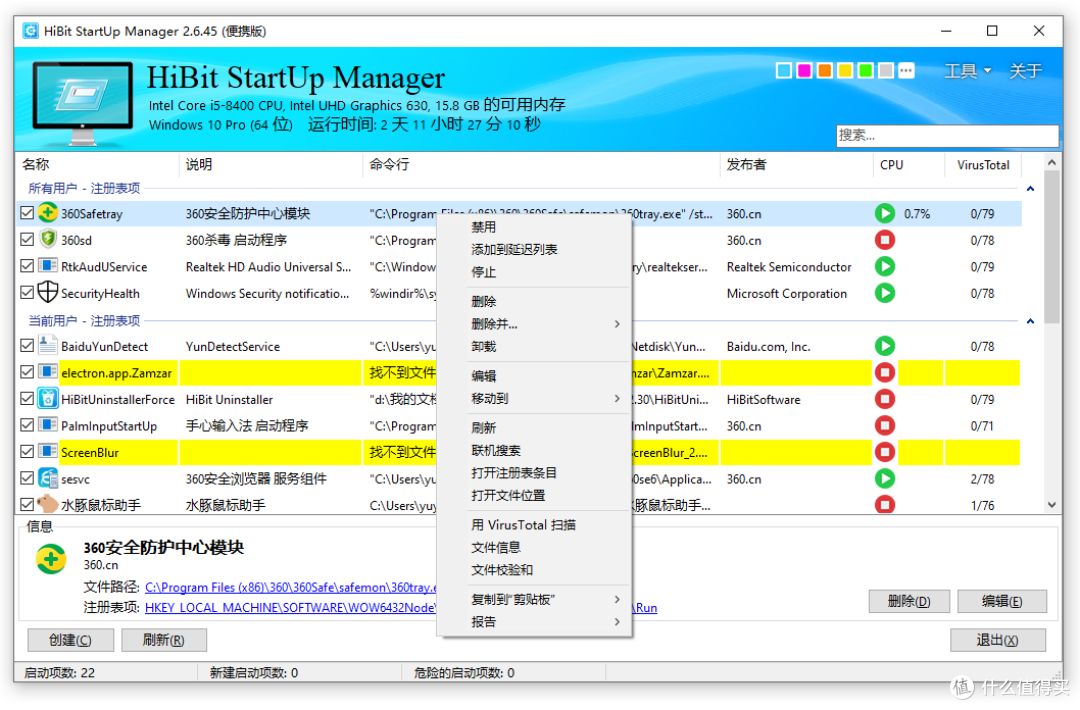Click the electron.app.Zamzar row icon
Image resolution: width=1080 pixels, height=710 pixels.
tap(48, 372)
